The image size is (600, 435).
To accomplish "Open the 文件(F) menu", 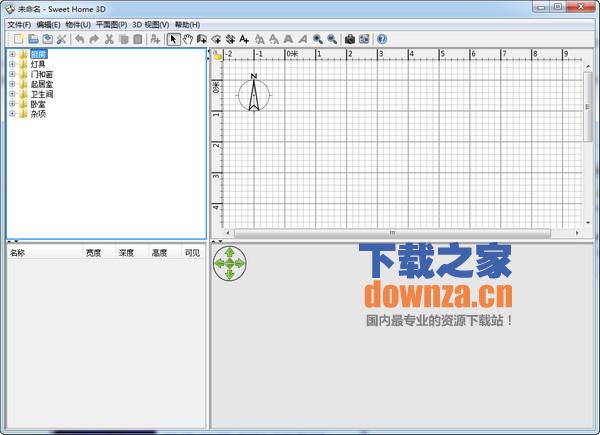I will [19, 25].
